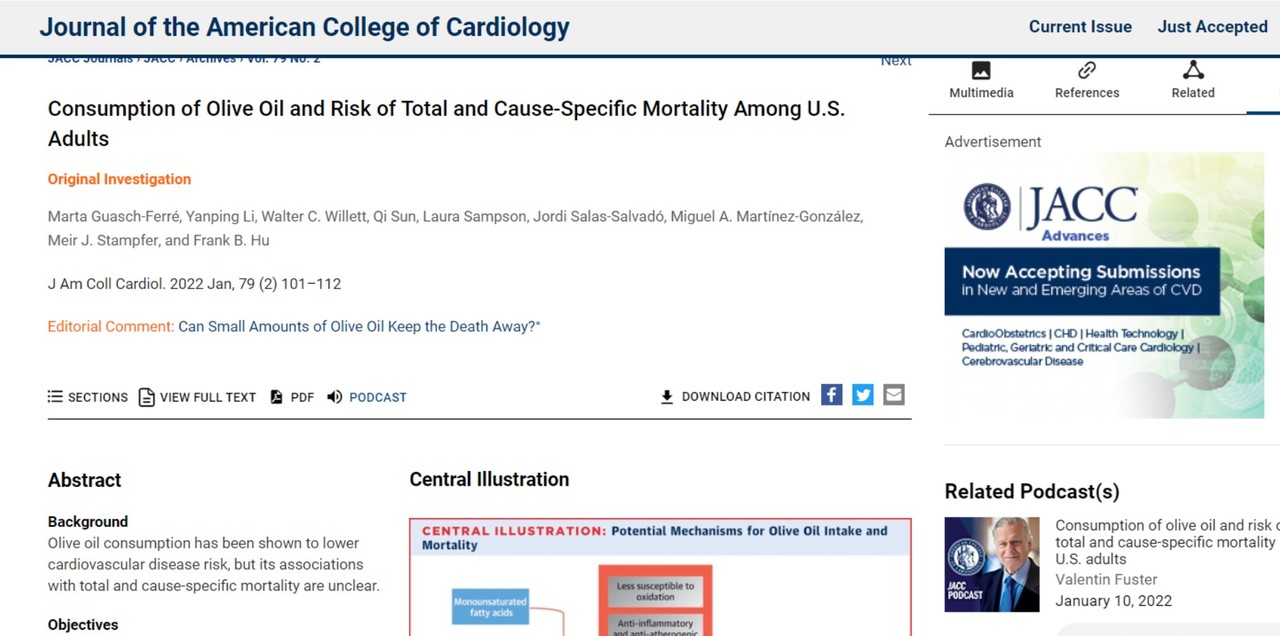Open the Editorial Comment link
This screenshot has height=636, width=1280.
point(359,327)
